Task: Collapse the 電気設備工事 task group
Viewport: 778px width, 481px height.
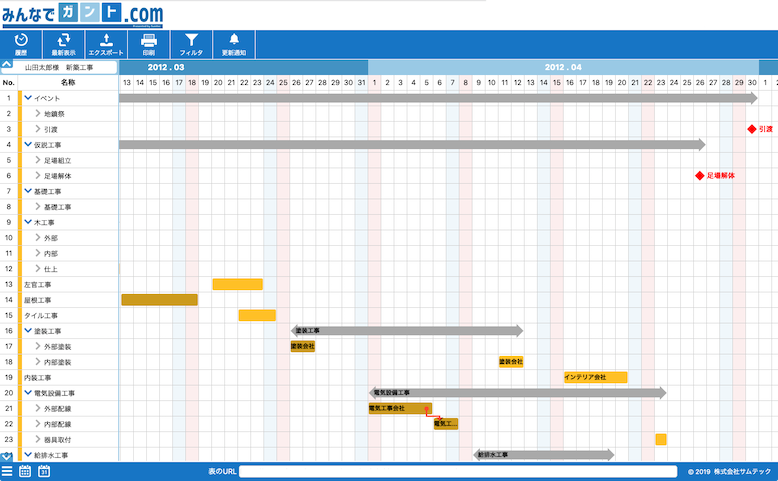Action: click(28, 393)
